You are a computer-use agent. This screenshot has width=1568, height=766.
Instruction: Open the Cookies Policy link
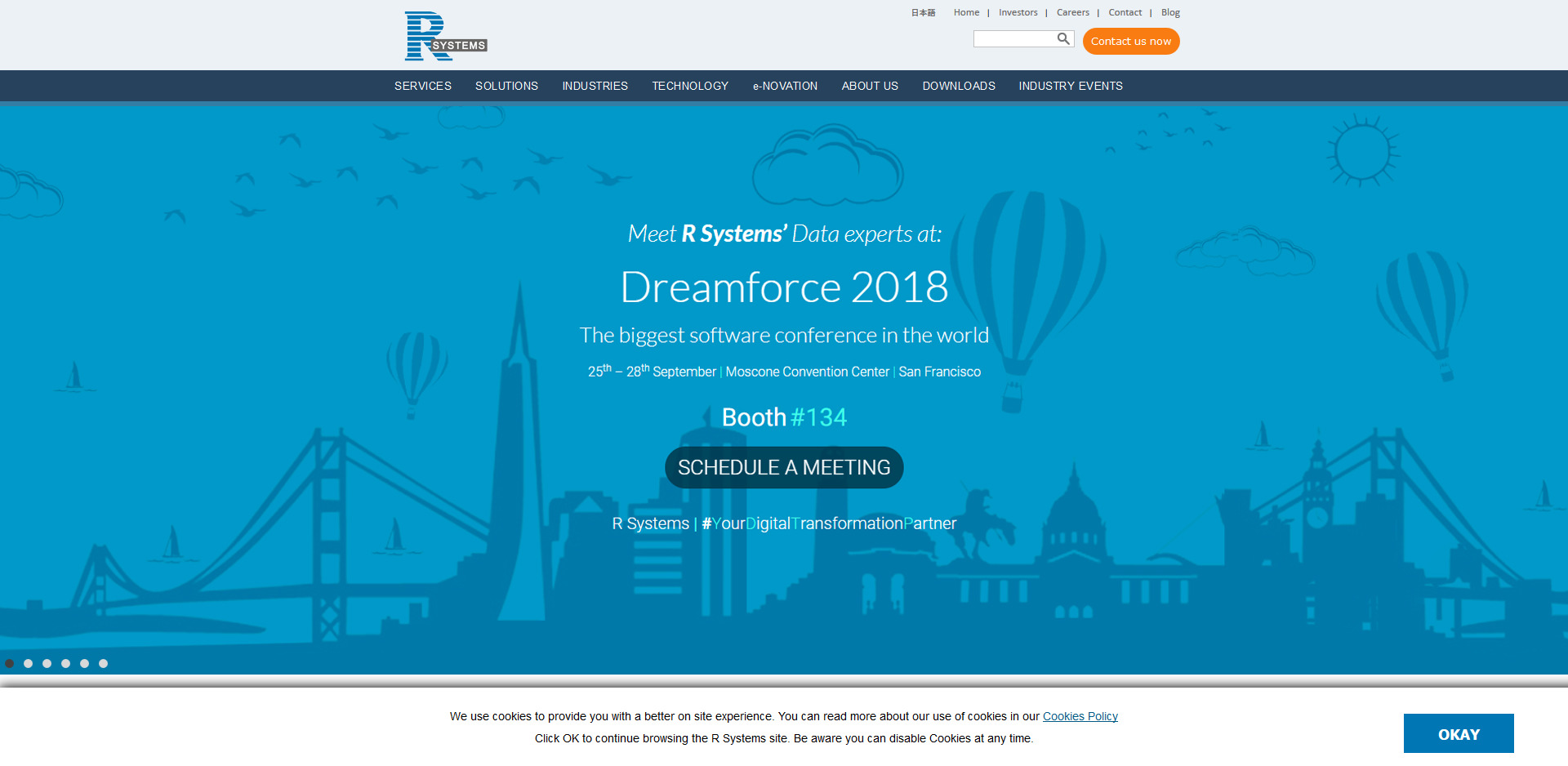click(1080, 716)
